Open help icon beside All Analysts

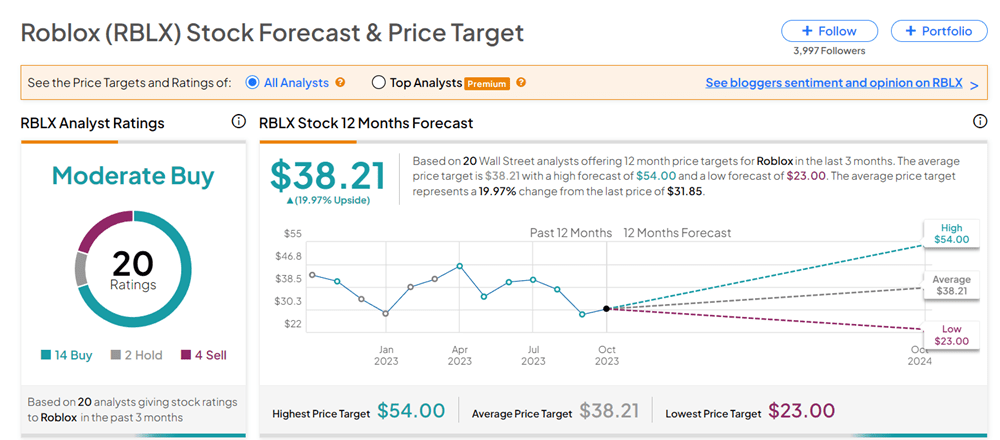click(x=341, y=83)
